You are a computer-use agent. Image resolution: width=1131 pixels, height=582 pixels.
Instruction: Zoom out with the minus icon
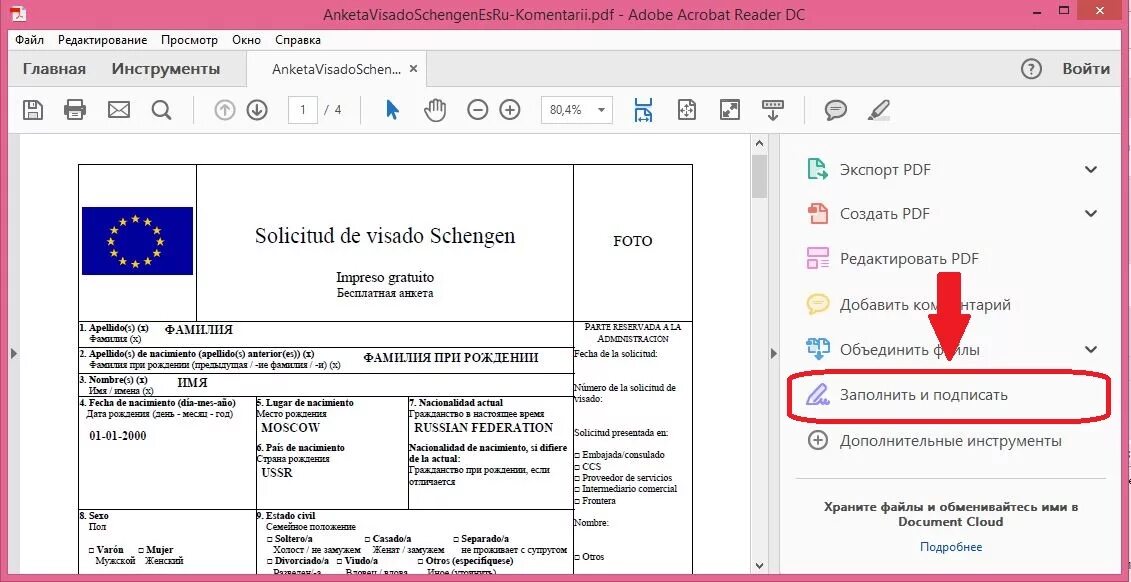point(478,110)
